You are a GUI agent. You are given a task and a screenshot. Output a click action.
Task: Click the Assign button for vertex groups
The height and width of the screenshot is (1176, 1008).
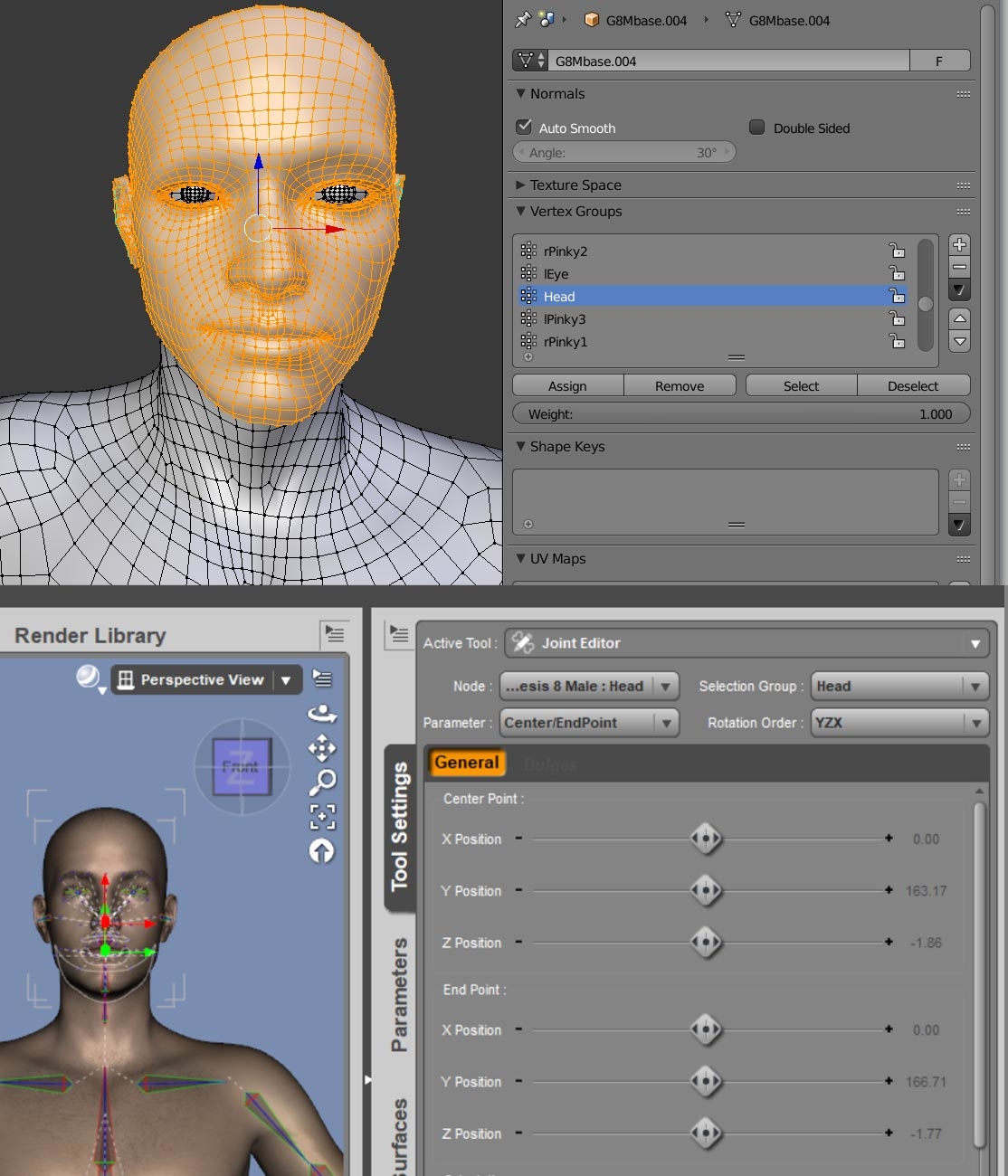tap(567, 386)
